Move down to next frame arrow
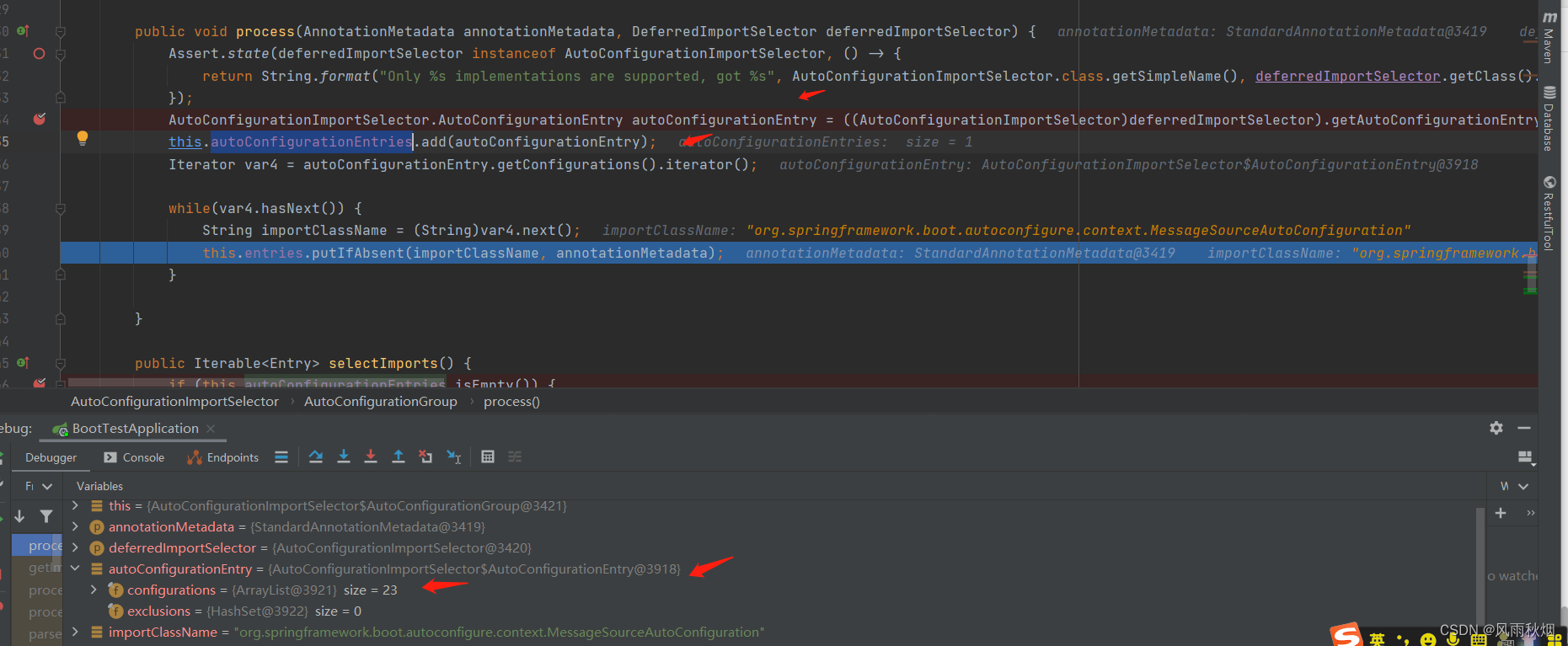 tap(19, 516)
